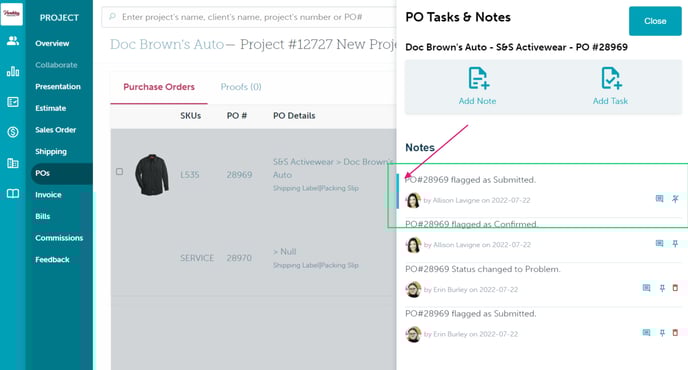Image resolution: width=688 pixels, height=370 pixels.
Task: Click the black shirt product thumbnail
Action: tap(152, 174)
